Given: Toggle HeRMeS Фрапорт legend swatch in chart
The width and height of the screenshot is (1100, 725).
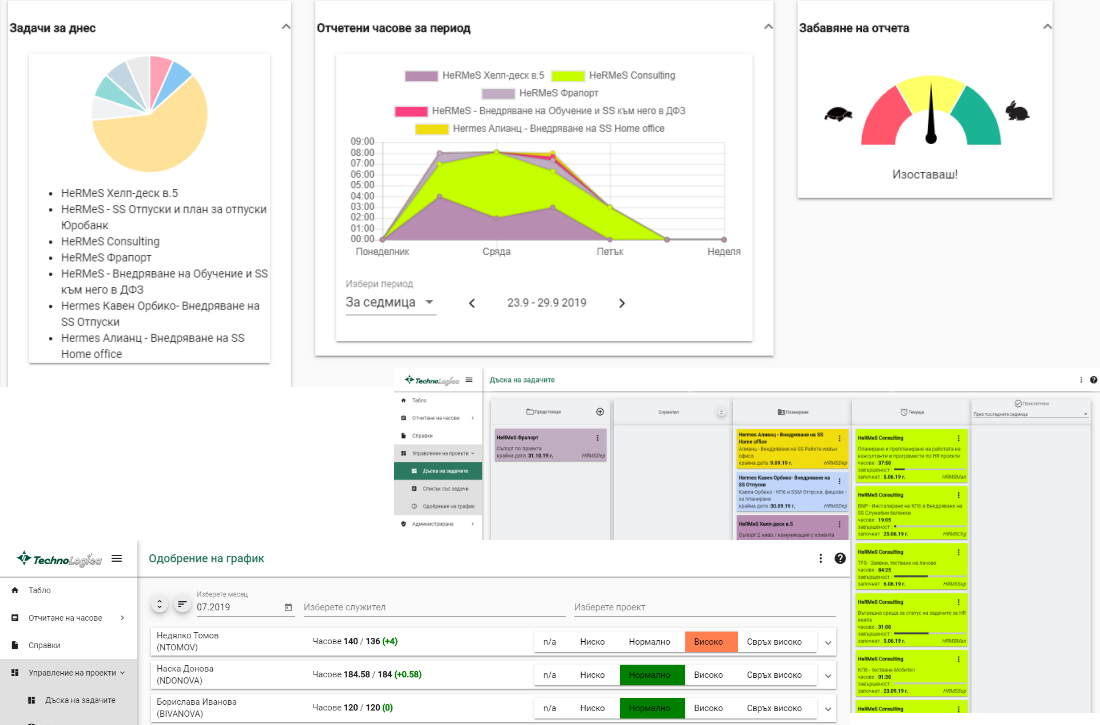Looking at the screenshot, I should pyautogui.click(x=498, y=93).
